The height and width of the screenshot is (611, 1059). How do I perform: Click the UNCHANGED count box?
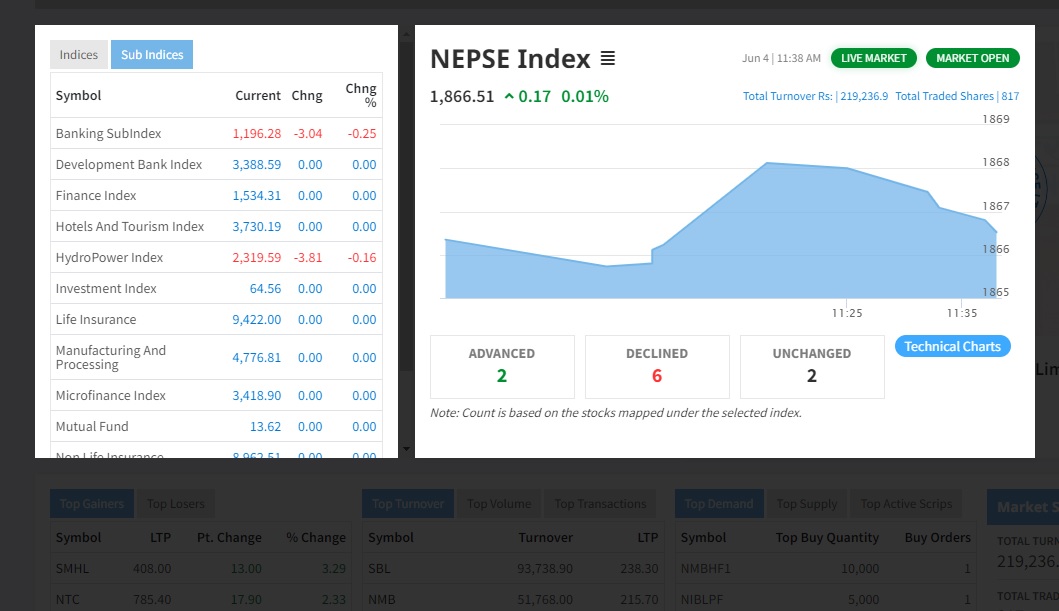pyautogui.click(x=812, y=367)
